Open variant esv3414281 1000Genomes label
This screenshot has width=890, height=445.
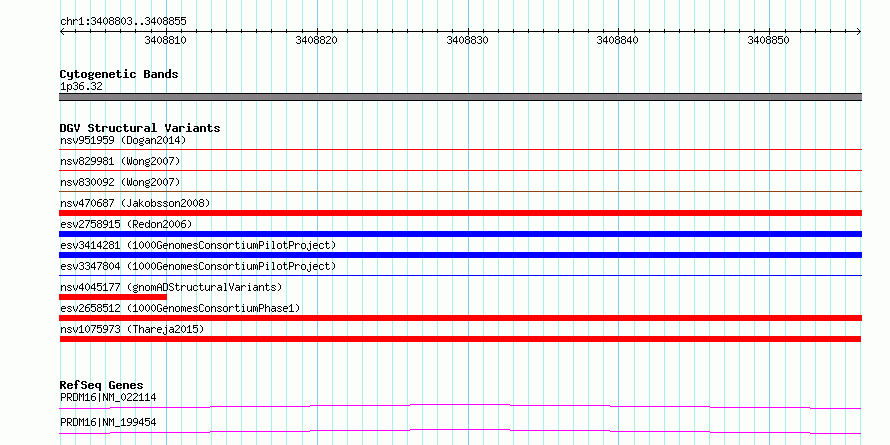point(198,245)
